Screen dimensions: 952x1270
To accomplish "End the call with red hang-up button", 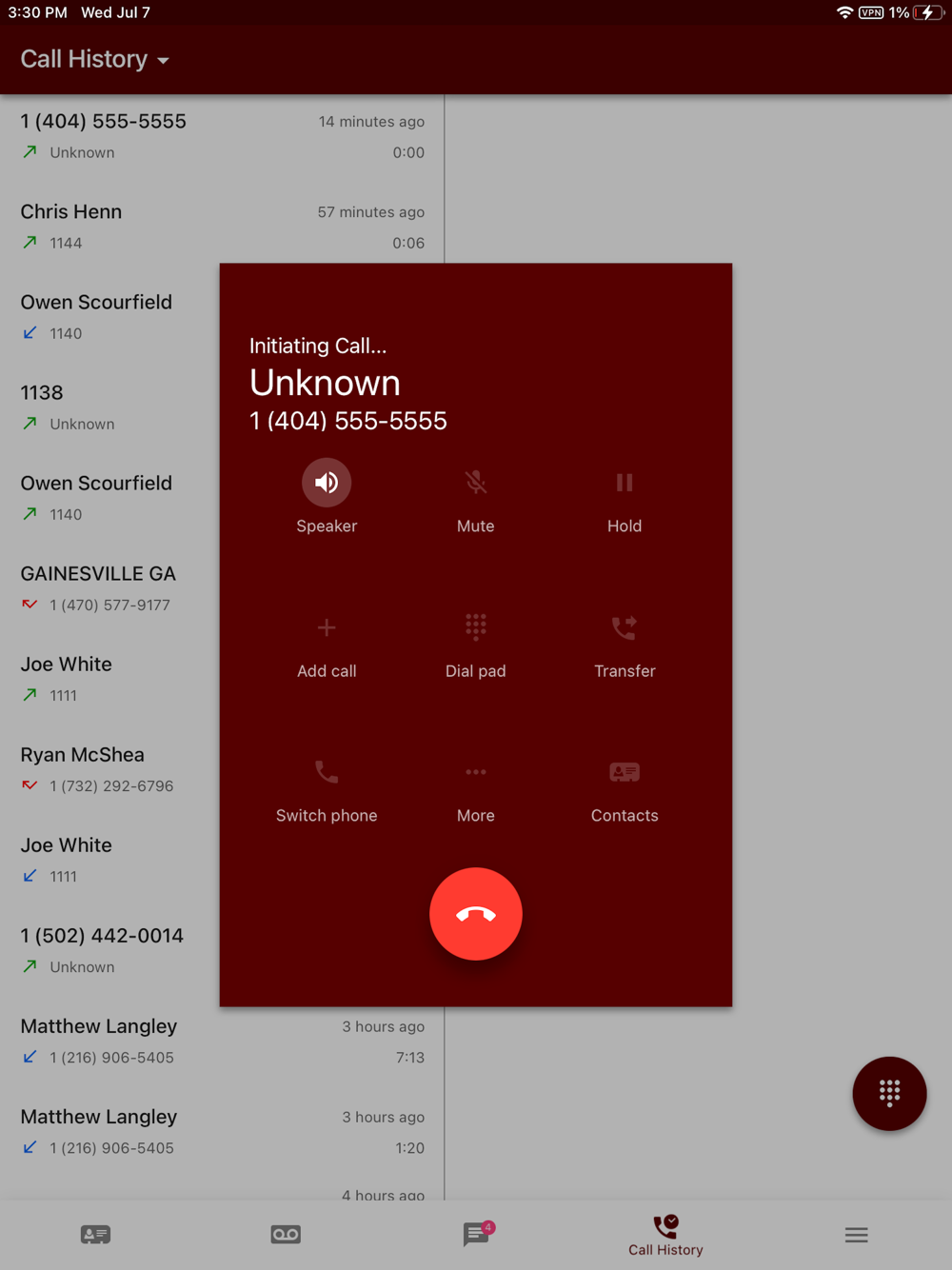I will tap(476, 914).
